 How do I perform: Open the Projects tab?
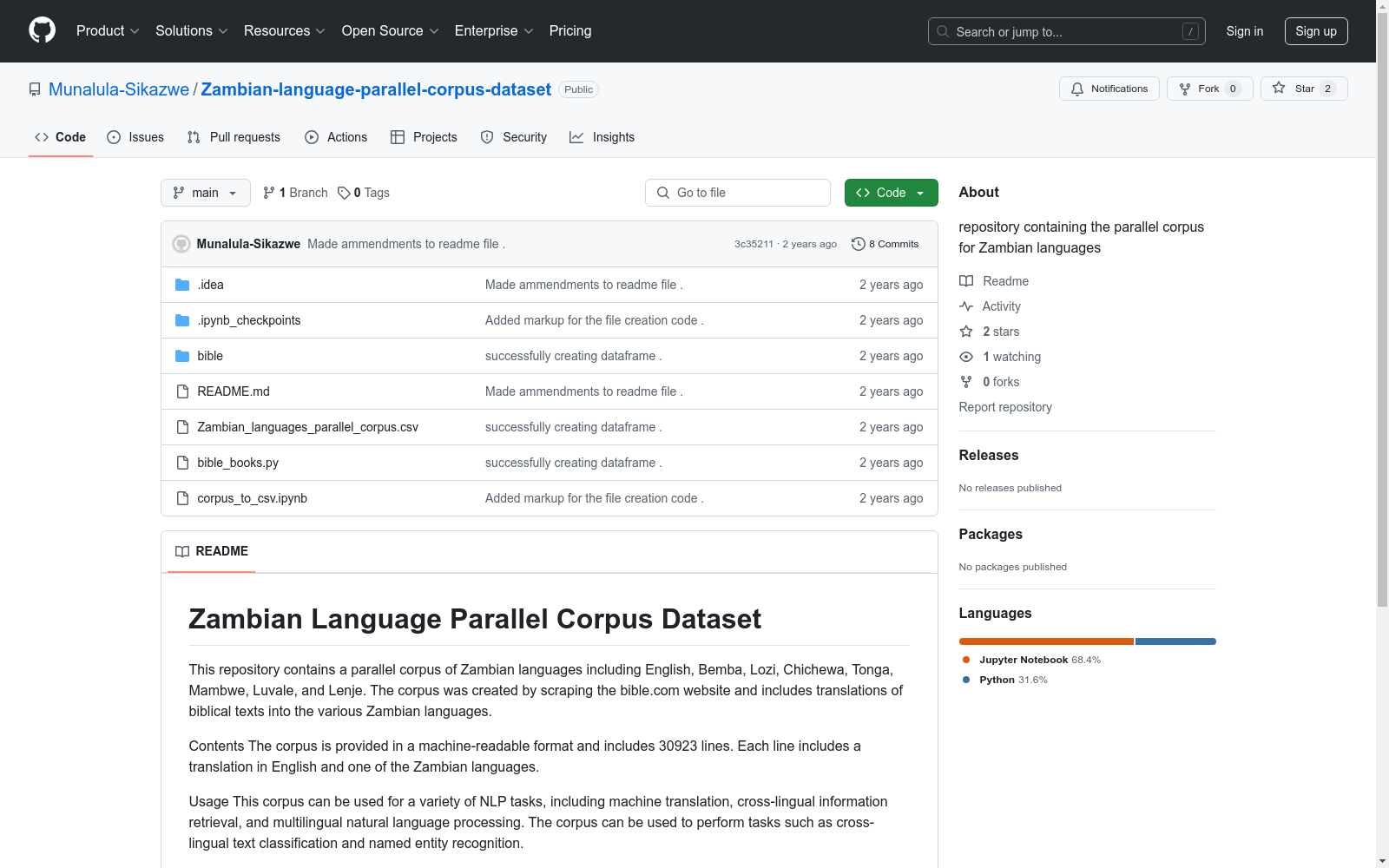point(424,137)
